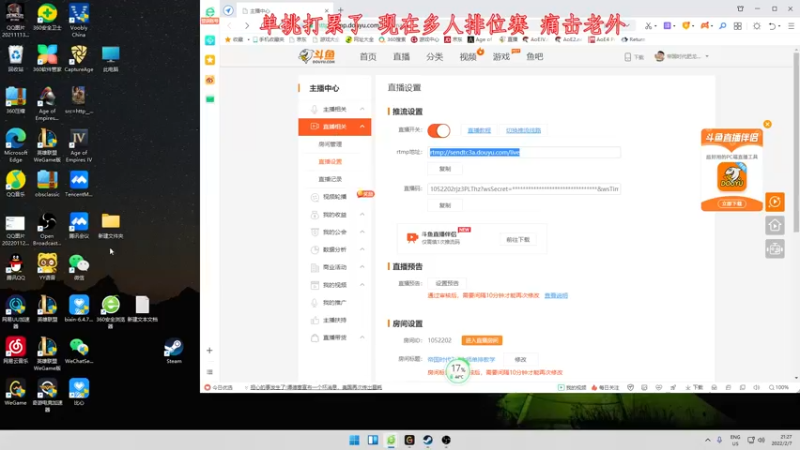
Task: Click the 斗鱼直播伴侣 promo card
Action: click(732, 170)
